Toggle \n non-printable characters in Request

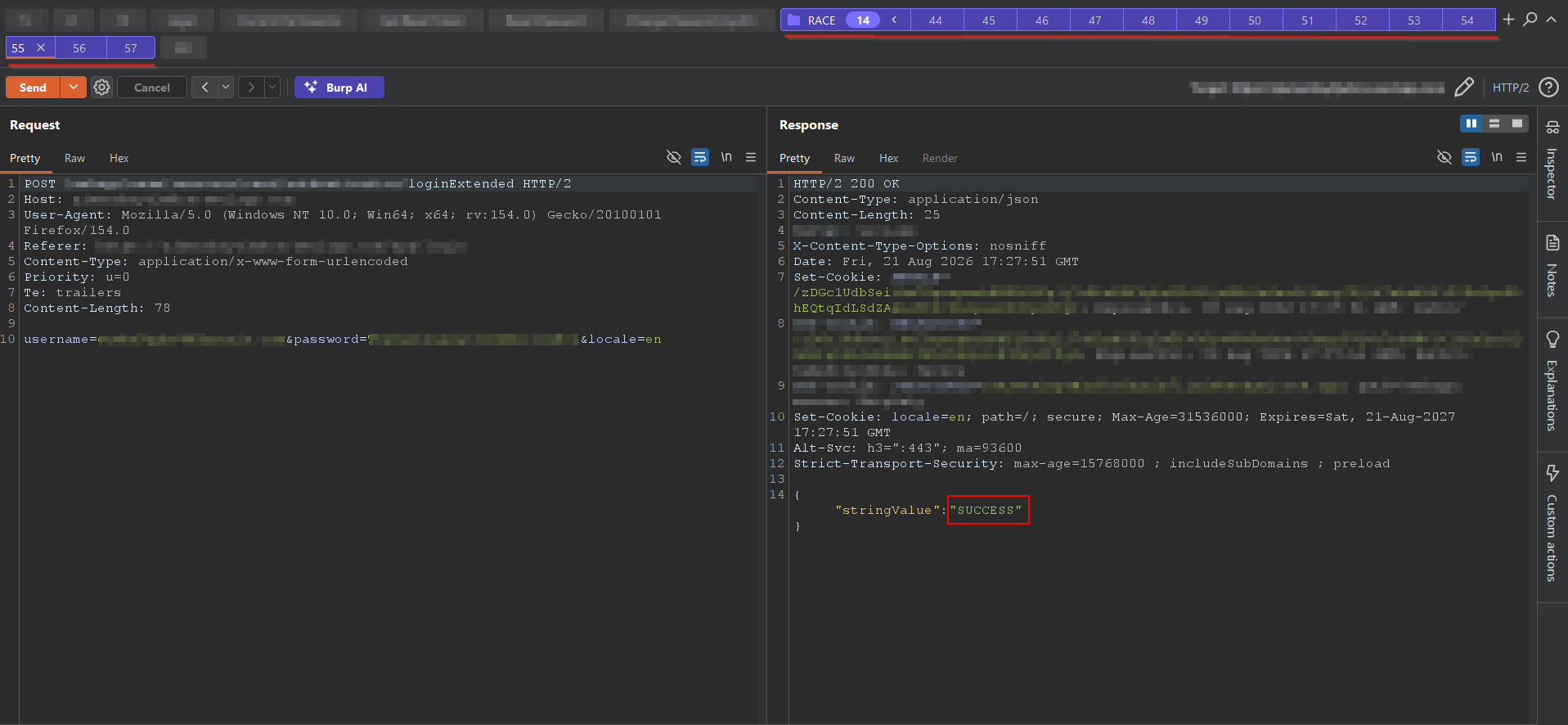pyautogui.click(x=726, y=157)
